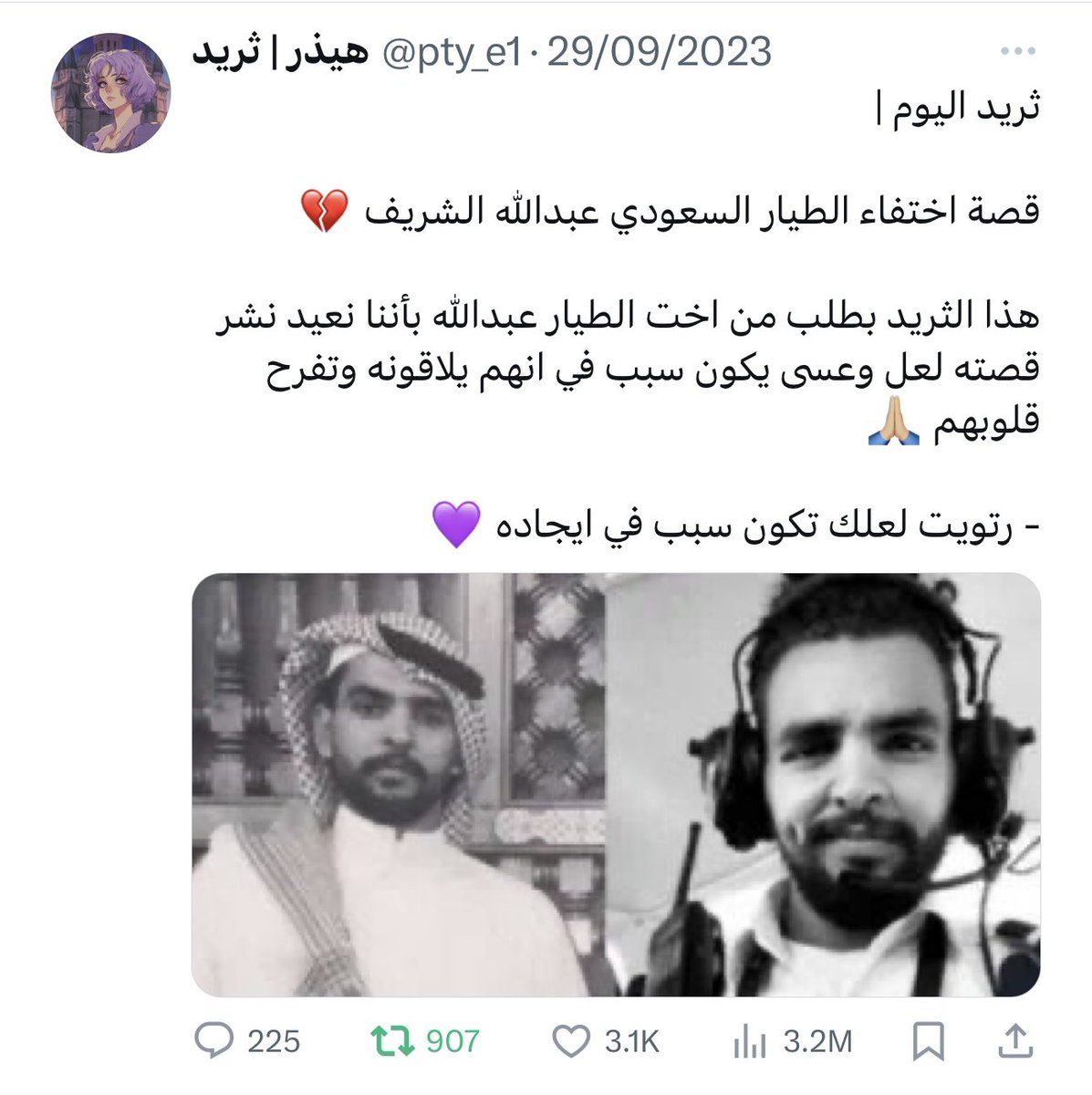Open the purple-haired anime profile avatar

(x=110, y=93)
